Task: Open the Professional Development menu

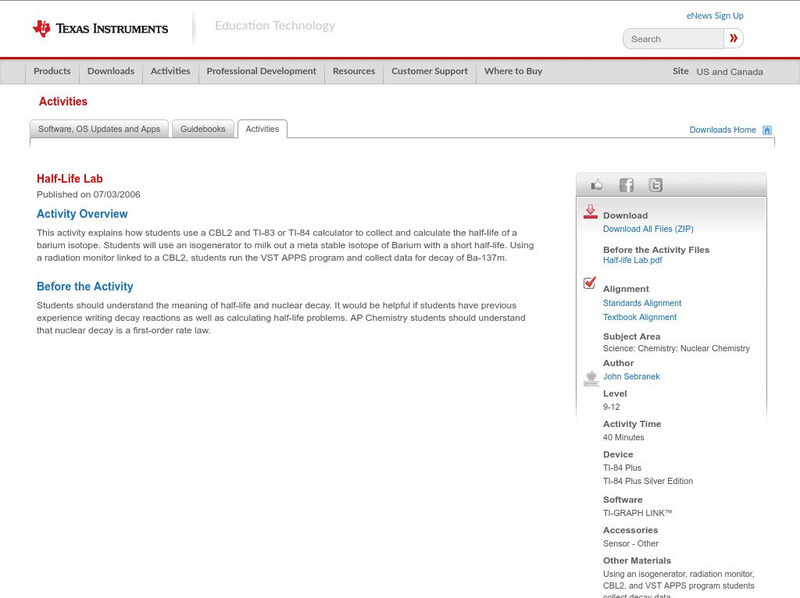Action: tap(261, 71)
